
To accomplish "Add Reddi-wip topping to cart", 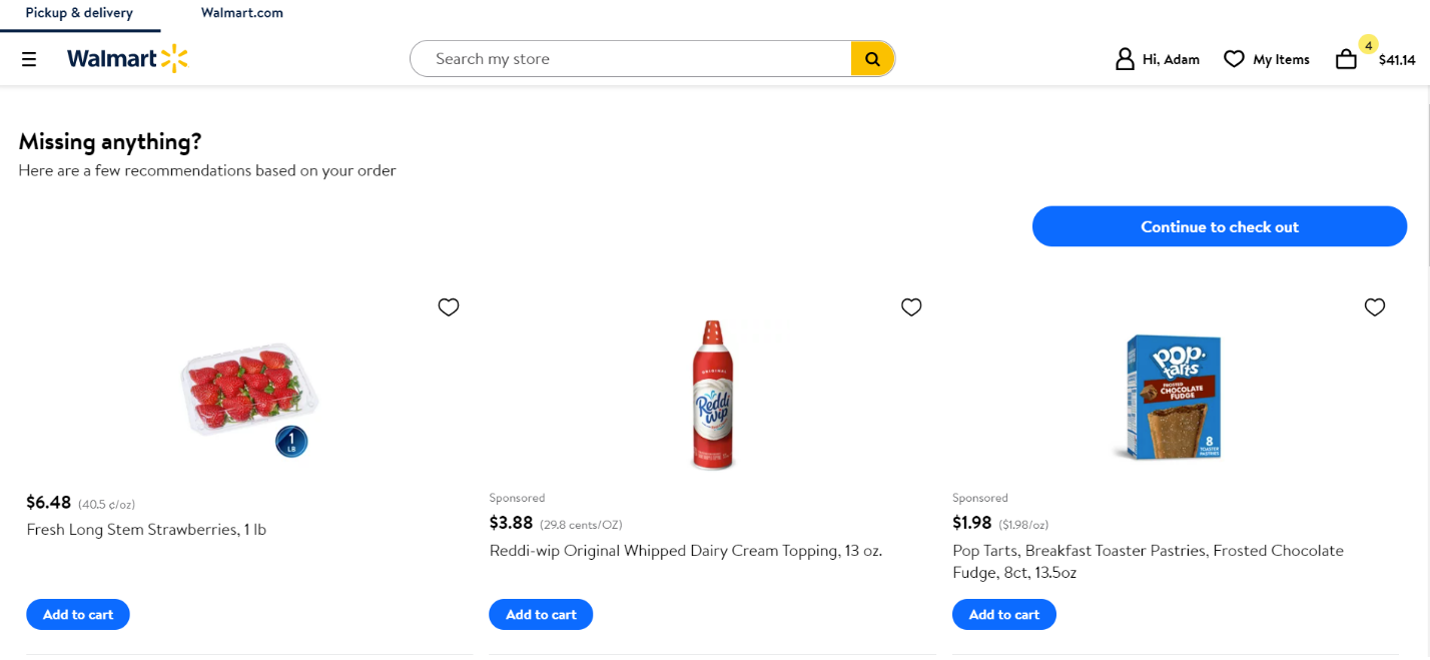I will [540, 614].
